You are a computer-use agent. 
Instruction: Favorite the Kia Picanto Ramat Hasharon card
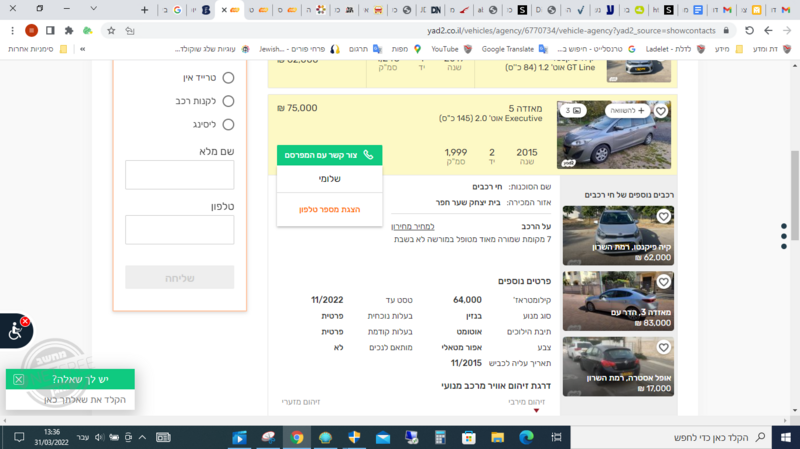pos(663,217)
